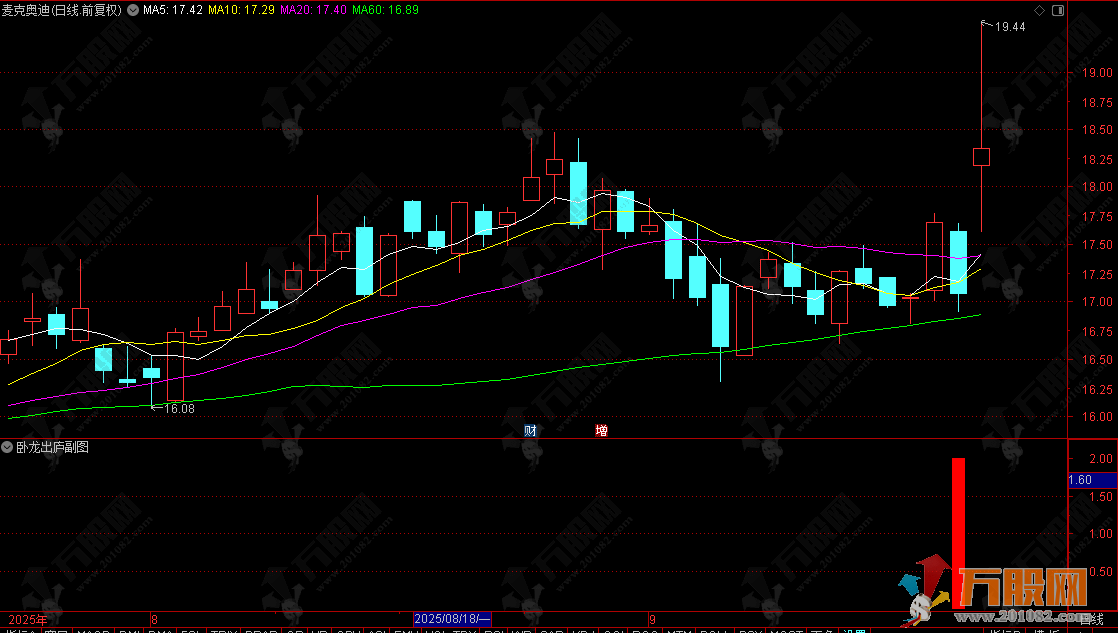Image resolution: width=1118 pixels, height=633 pixels.
Task: Click the month 8 marker on the time axis
Action: pyautogui.click(x=155, y=619)
